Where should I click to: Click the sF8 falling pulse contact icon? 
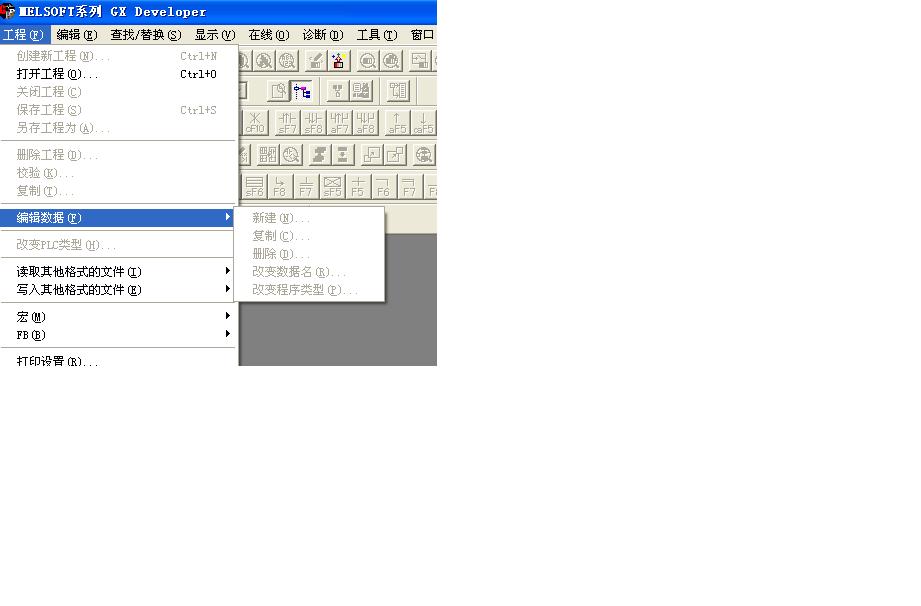[313, 123]
